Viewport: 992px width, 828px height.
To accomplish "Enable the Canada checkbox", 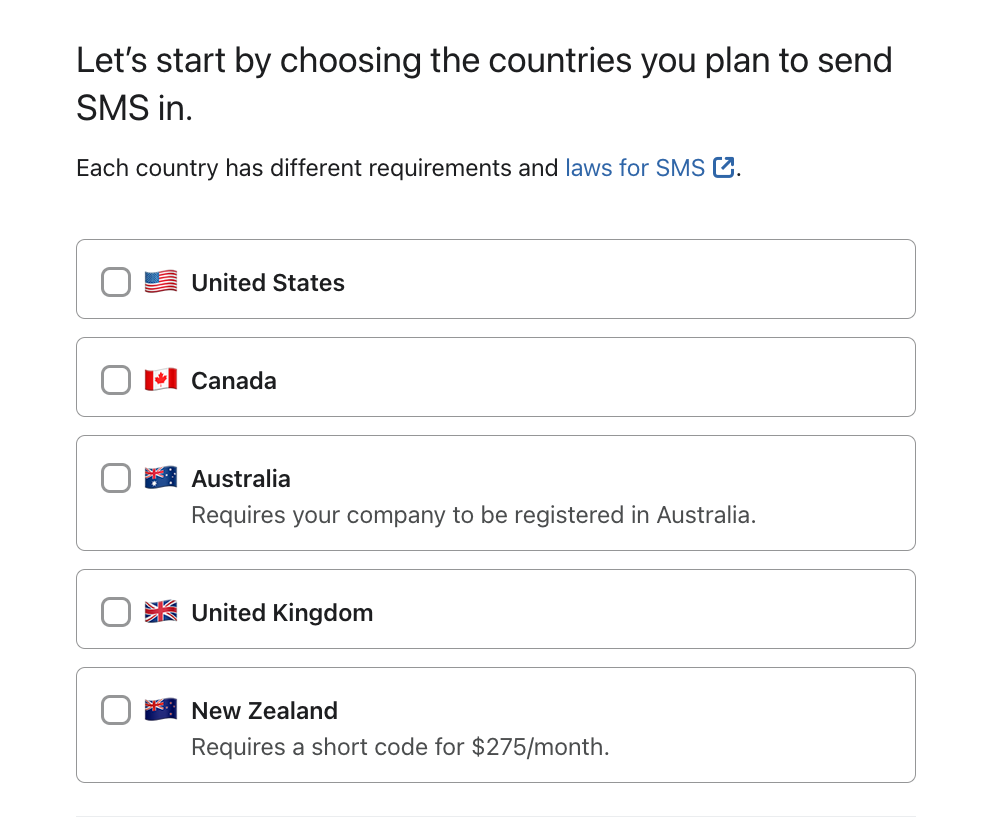I will point(115,380).
